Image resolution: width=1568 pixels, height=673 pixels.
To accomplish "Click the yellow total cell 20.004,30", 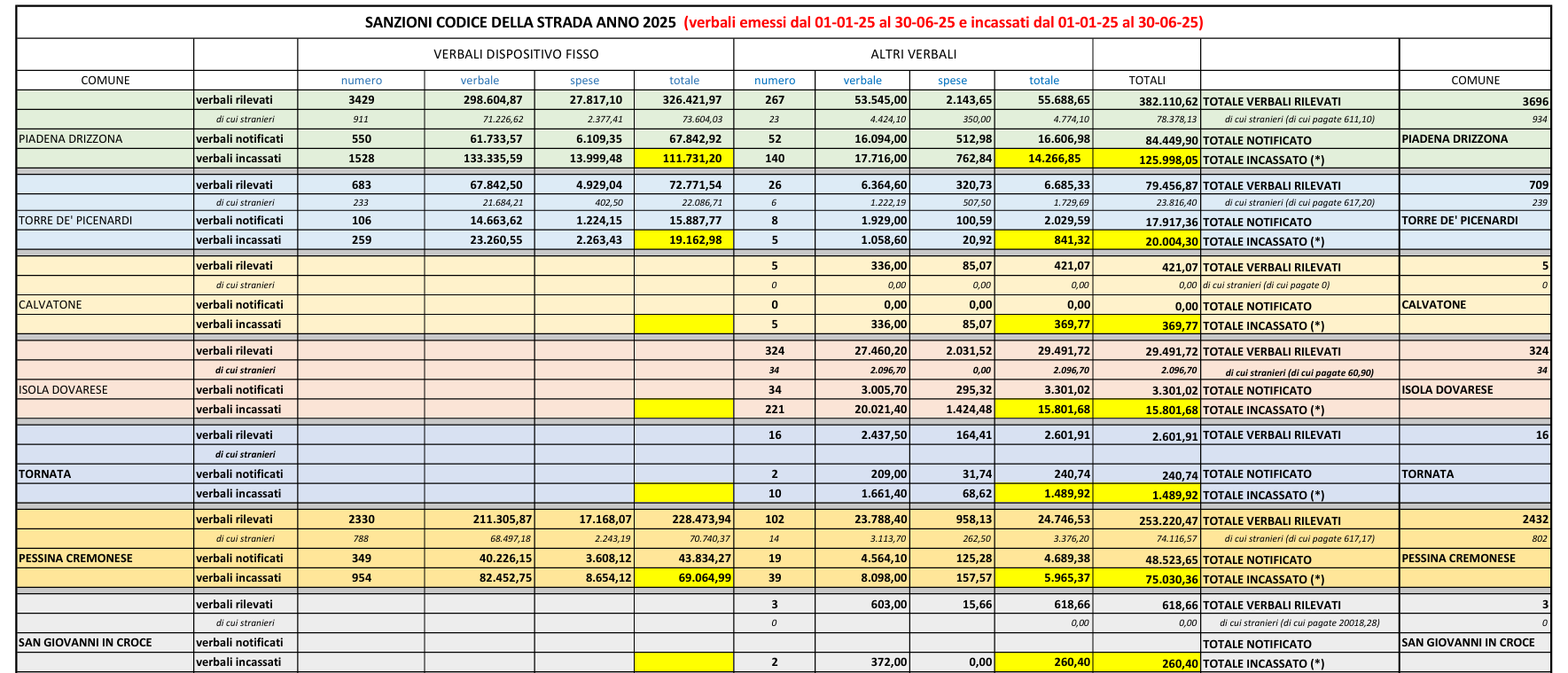I will pos(1146,241).
